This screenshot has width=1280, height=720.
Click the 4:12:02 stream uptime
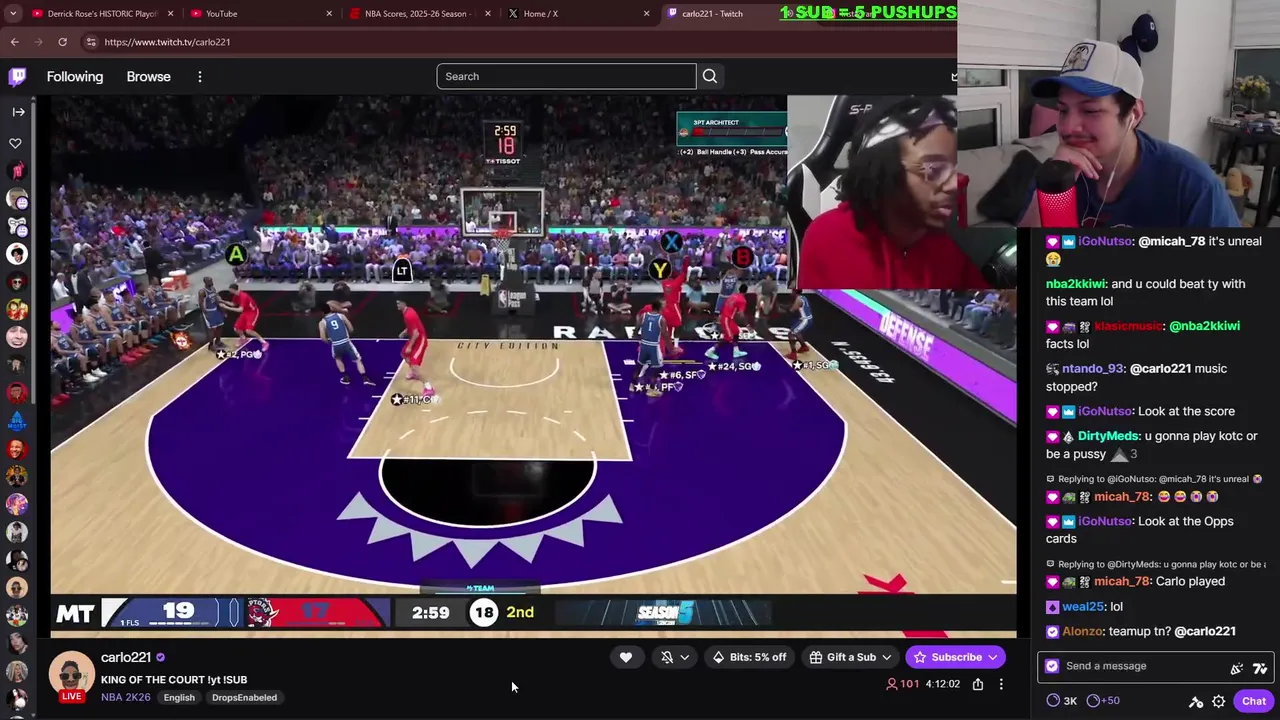[942, 684]
